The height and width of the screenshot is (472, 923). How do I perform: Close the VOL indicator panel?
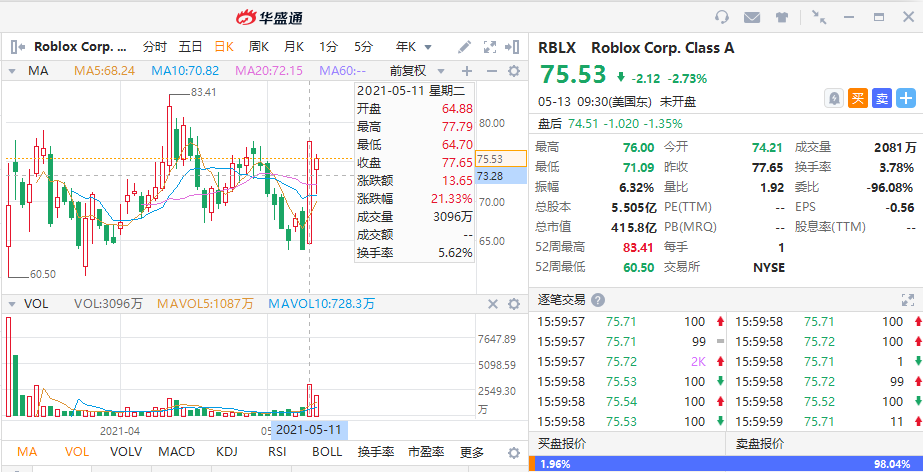click(493, 304)
